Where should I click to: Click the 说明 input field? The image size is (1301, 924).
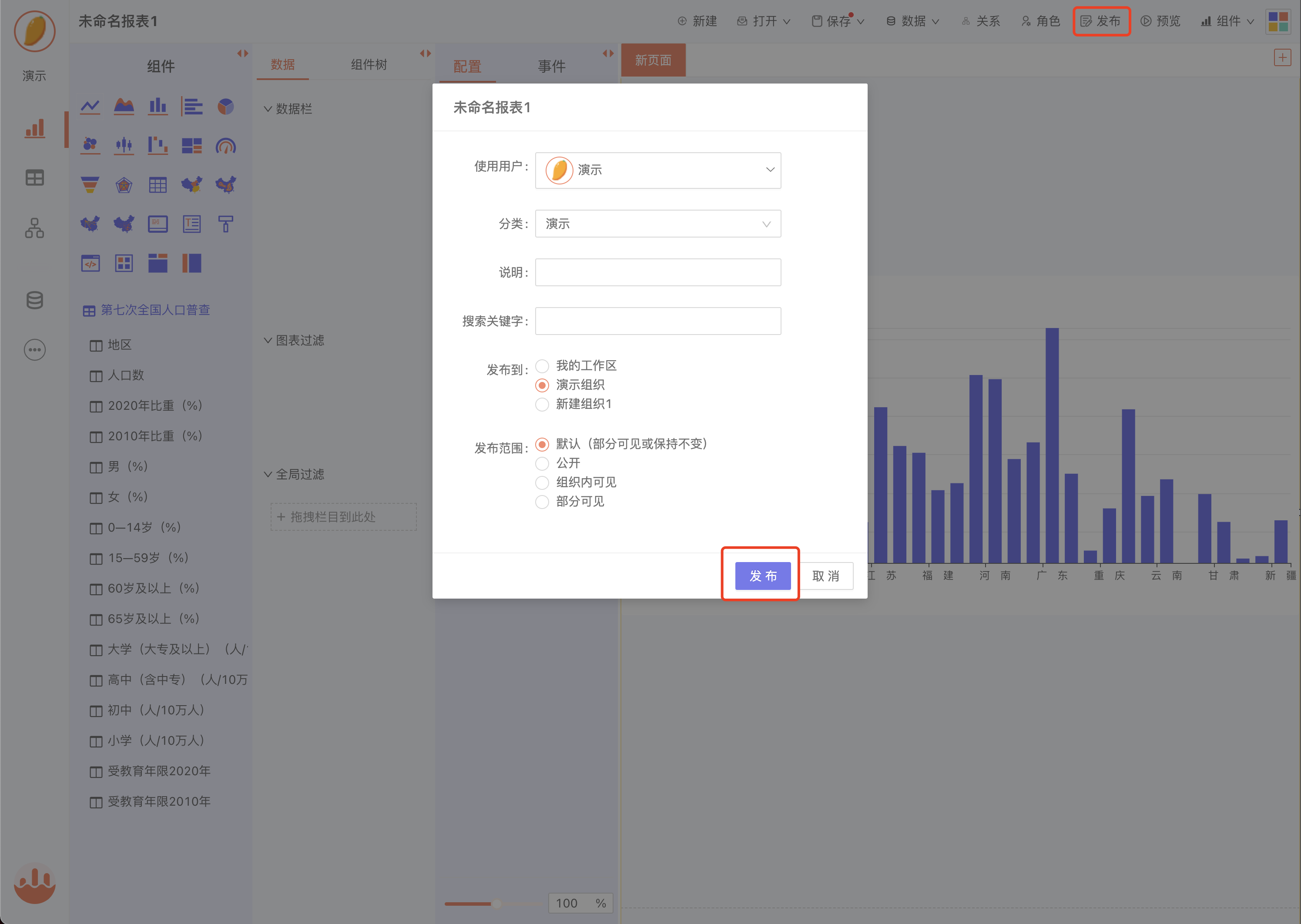[658, 272]
